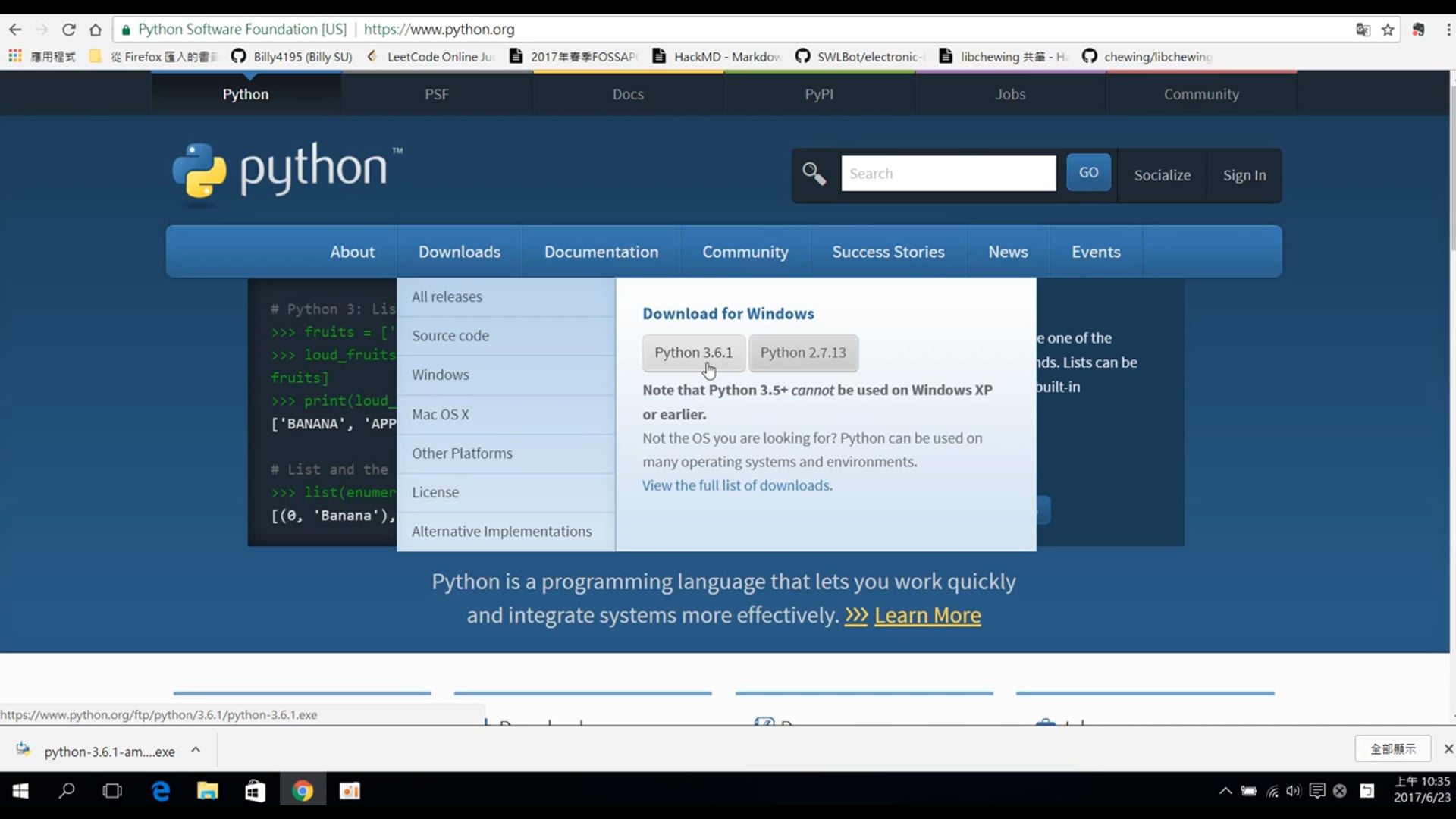The image size is (1456, 819).
Task: Open File Explorer from taskbar
Action: (x=207, y=791)
